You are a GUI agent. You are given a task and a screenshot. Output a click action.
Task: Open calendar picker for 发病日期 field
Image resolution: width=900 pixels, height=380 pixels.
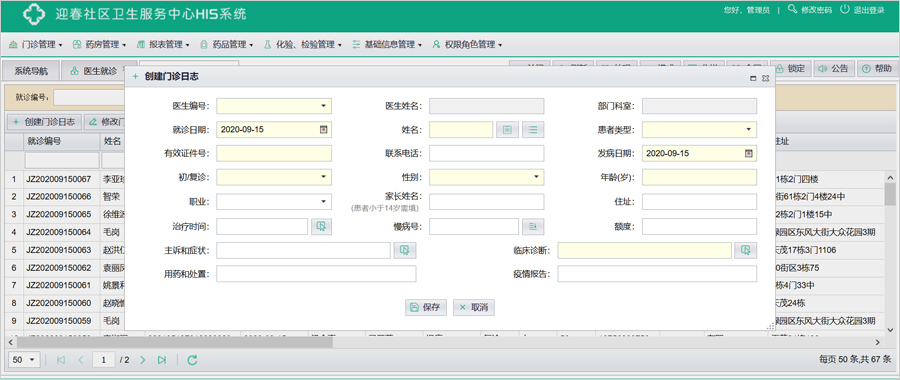coord(748,153)
